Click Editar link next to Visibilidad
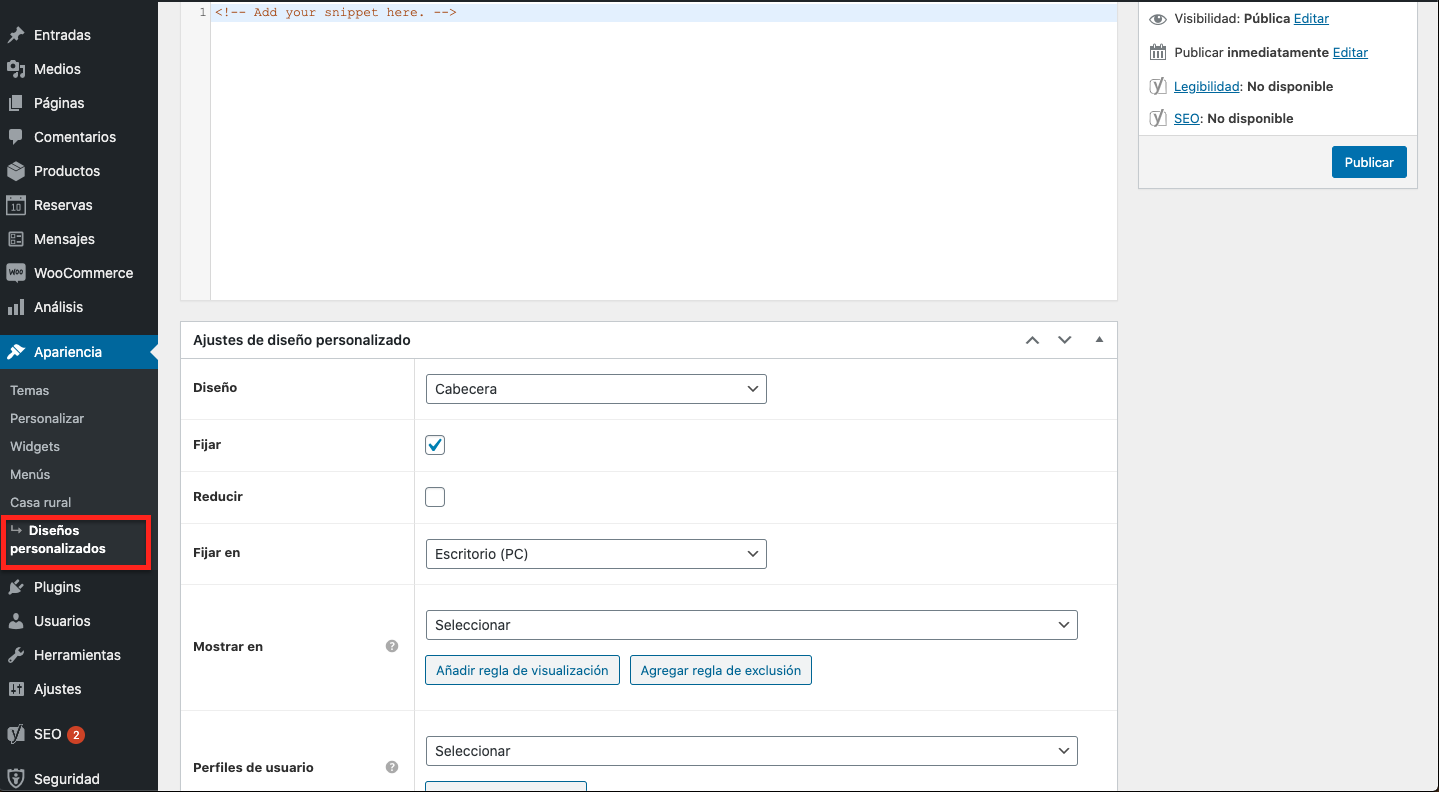1439x792 pixels. [1311, 19]
